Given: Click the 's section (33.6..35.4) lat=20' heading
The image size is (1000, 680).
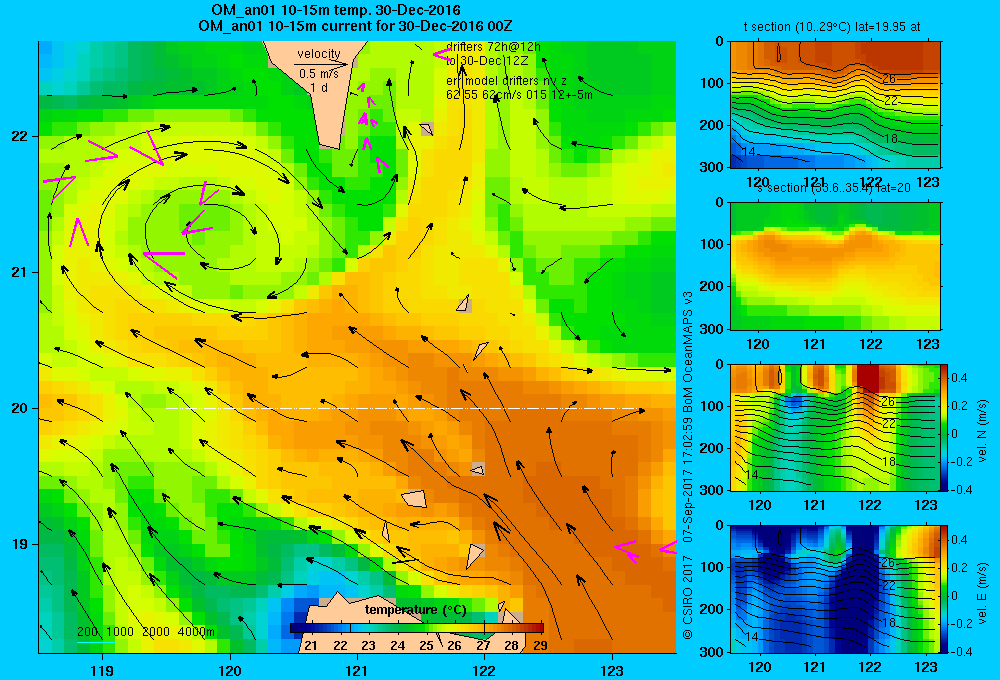Looking at the screenshot, I should (834, 188).
